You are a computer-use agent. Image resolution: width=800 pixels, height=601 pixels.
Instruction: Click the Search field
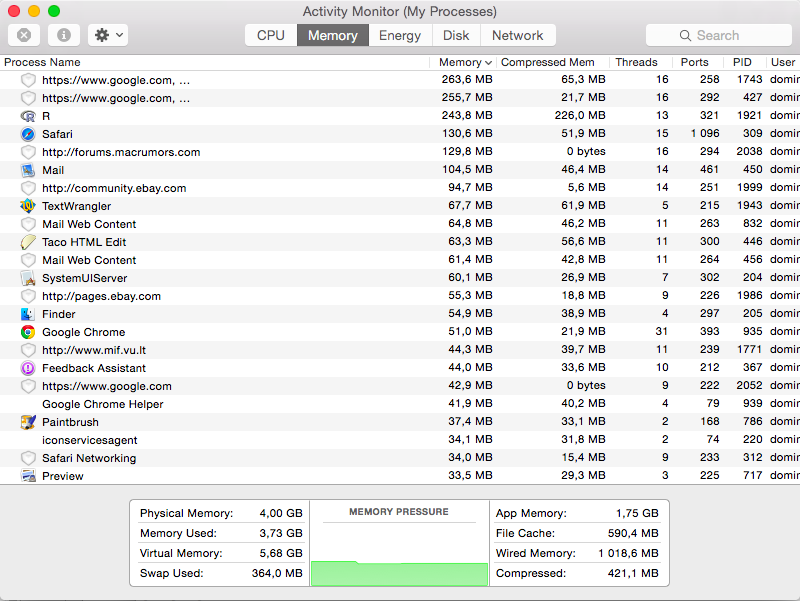pyautogui.click(x=719, y=35)
